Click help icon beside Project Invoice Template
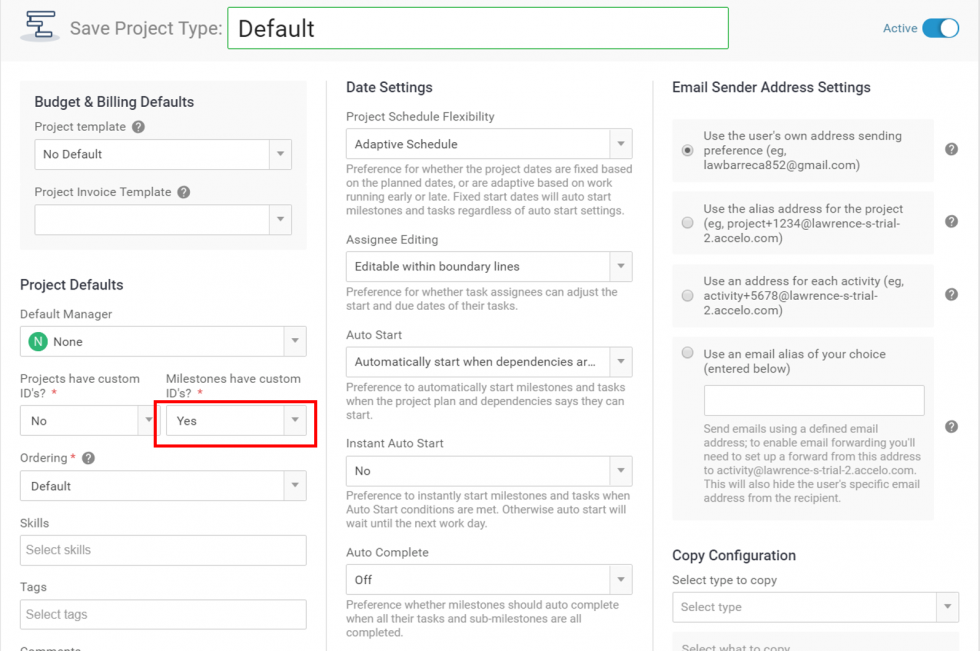 click(x=183, y=192)
